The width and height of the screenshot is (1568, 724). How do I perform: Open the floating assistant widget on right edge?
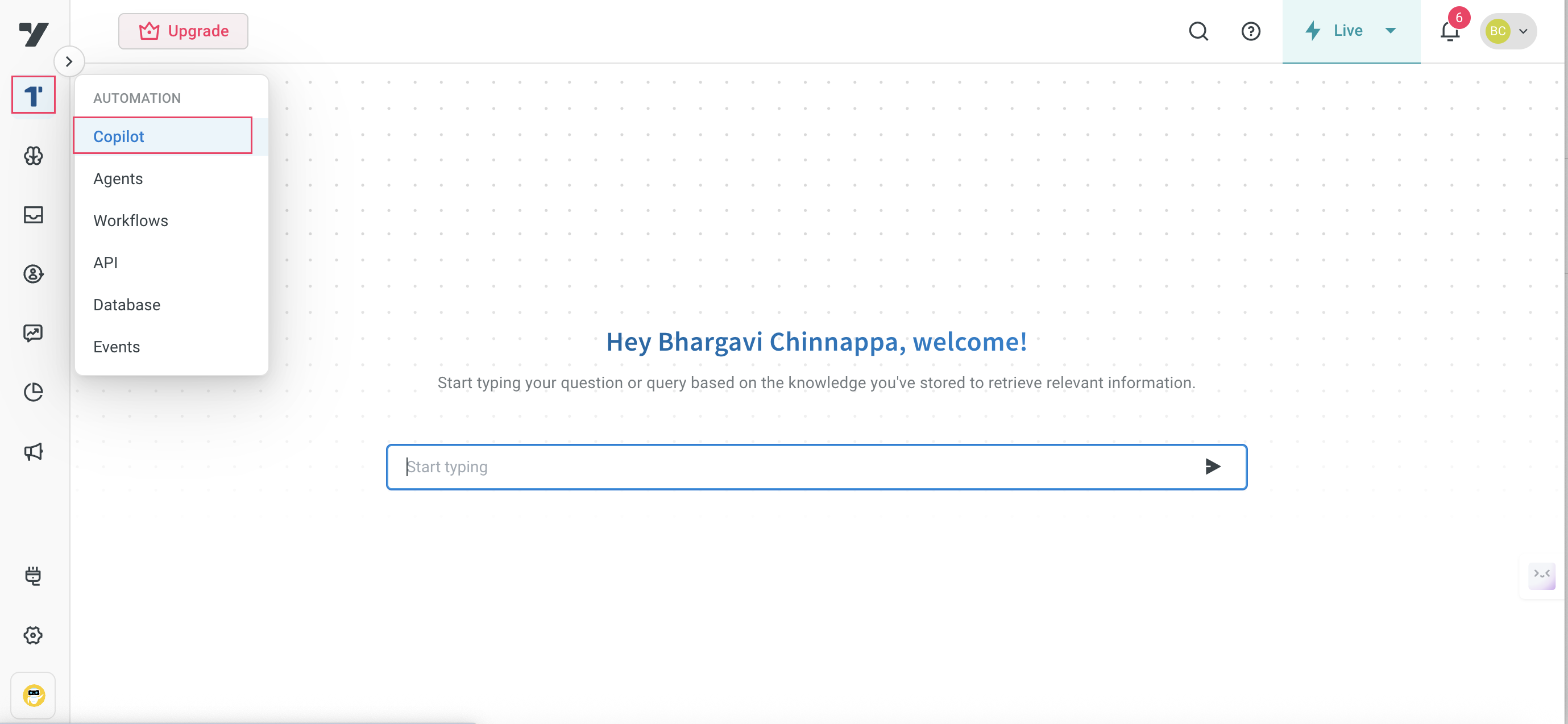(1542, 576)
